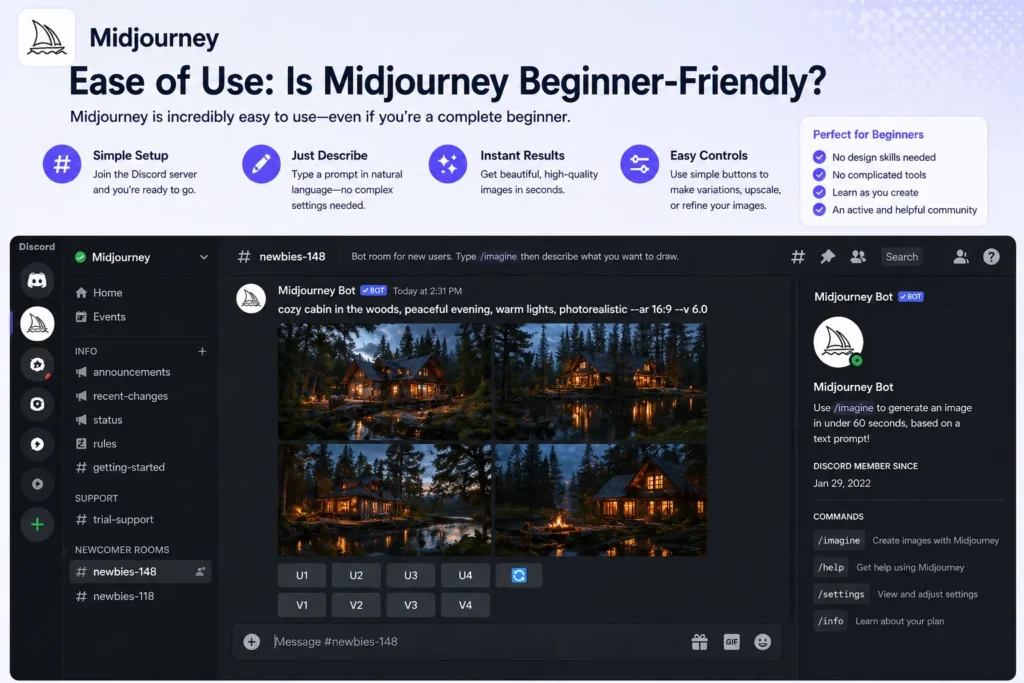
Task: Click the V3 variation button
Action: pos(410,605)
